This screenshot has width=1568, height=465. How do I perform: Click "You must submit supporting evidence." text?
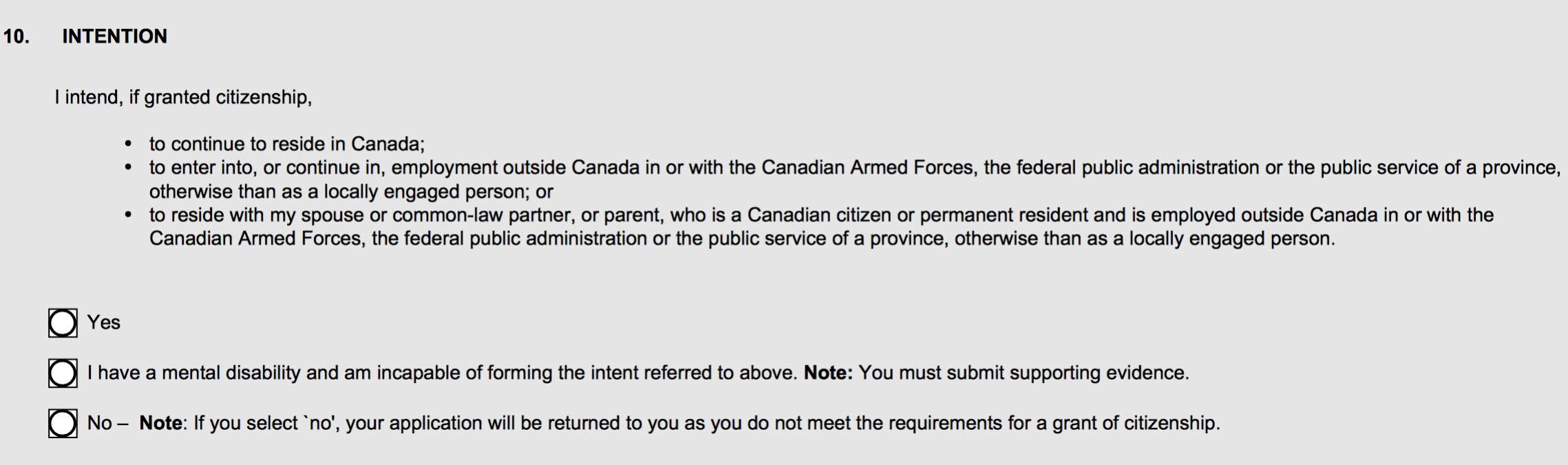click(x=1024, y=373)
